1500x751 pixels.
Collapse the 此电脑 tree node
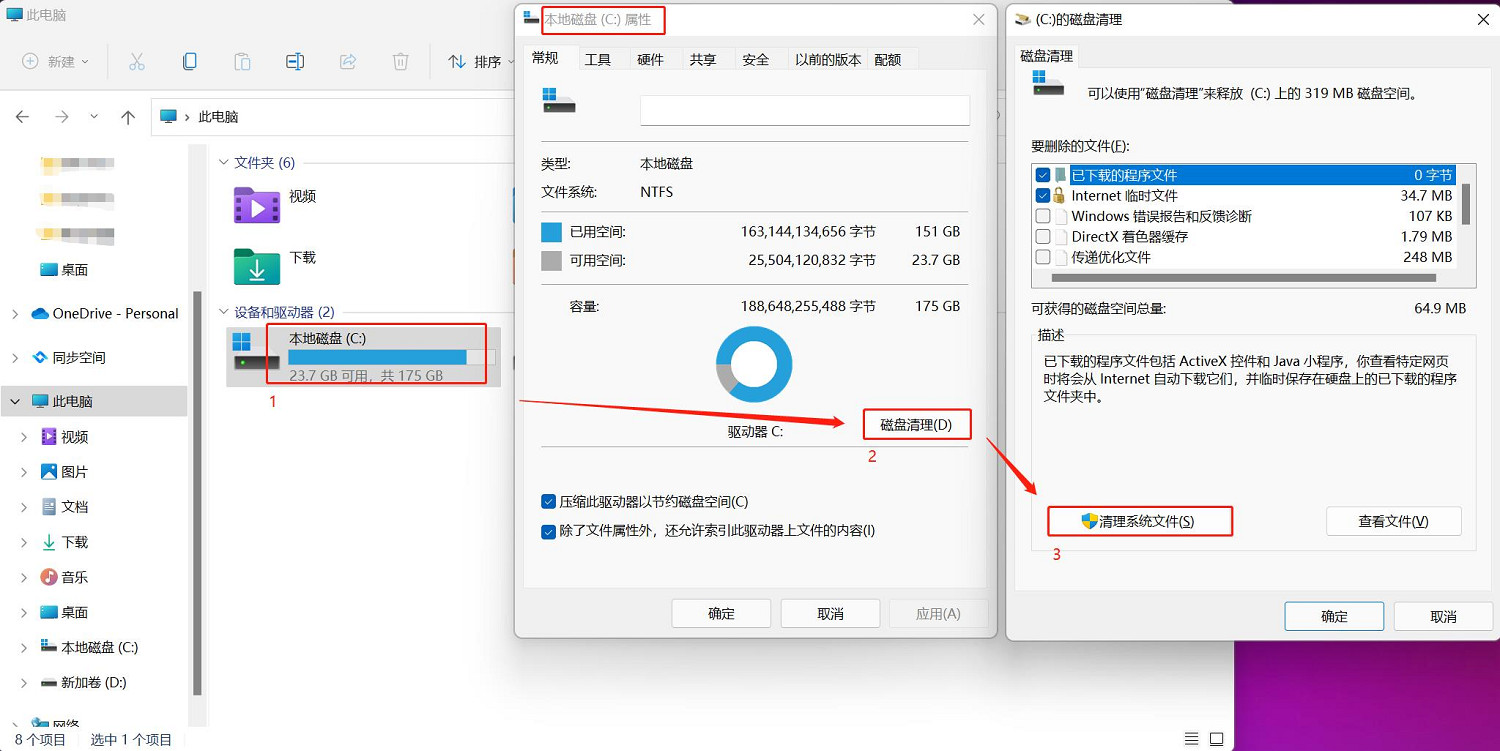(15, 402)
